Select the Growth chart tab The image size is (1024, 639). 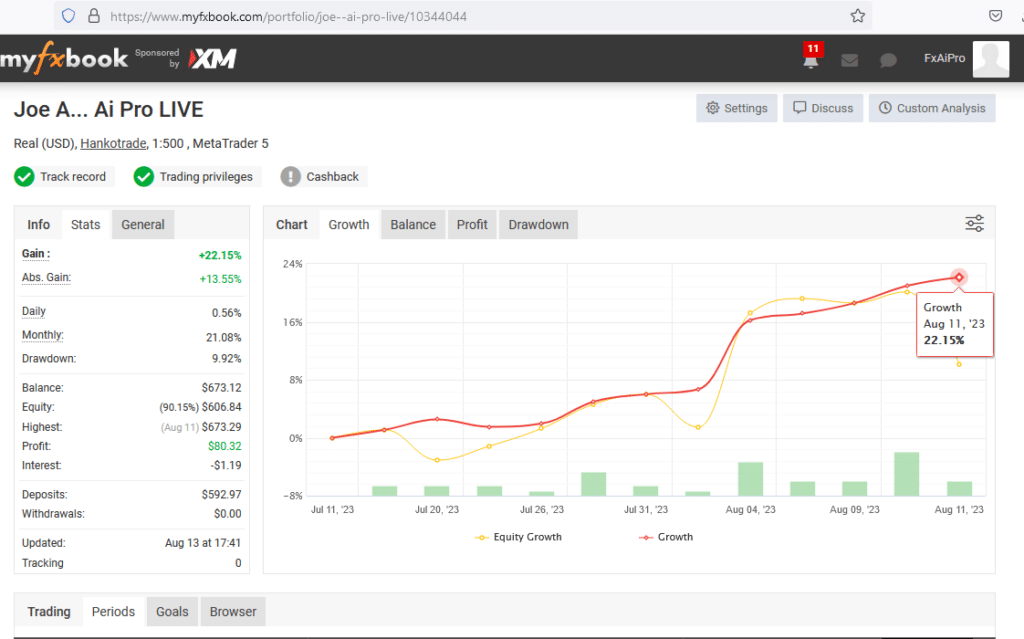(x=349, y=225)
